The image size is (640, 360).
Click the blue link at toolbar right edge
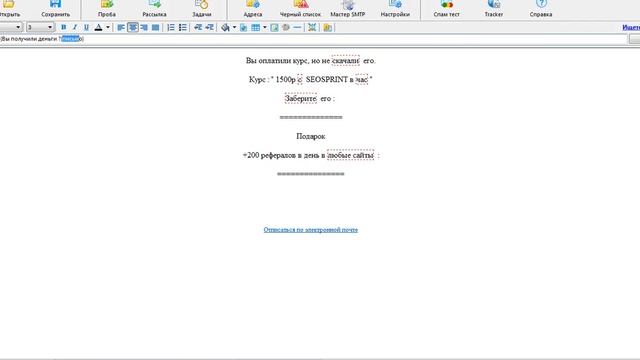(x=631, y=27)
